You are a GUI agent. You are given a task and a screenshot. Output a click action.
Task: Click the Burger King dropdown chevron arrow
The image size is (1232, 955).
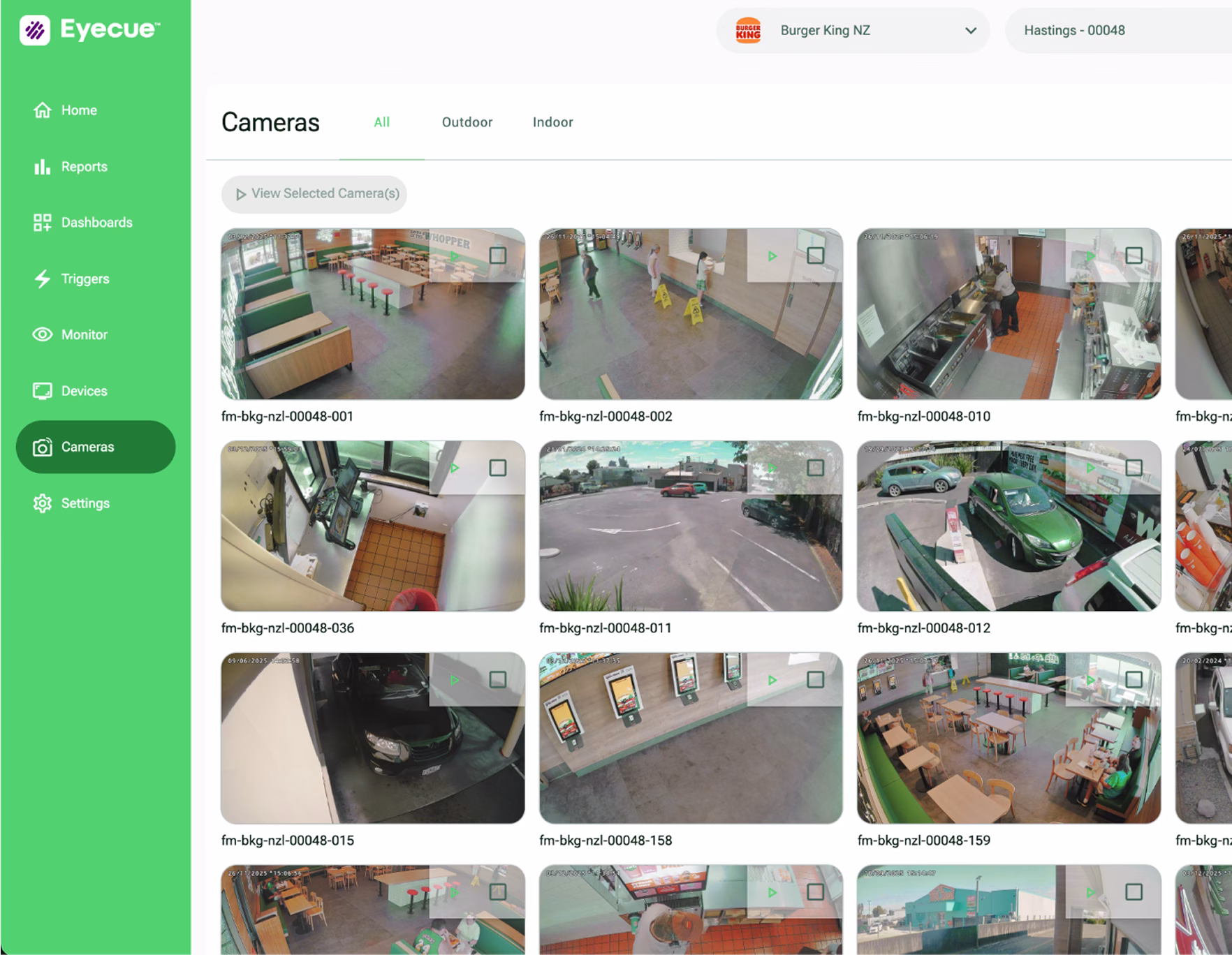970,31
